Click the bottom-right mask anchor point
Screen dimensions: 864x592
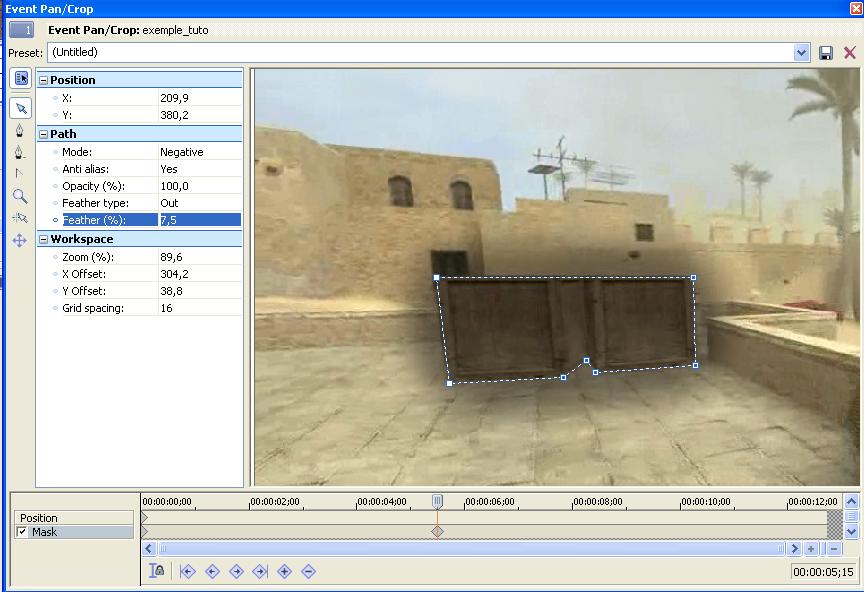pos(695,365)
